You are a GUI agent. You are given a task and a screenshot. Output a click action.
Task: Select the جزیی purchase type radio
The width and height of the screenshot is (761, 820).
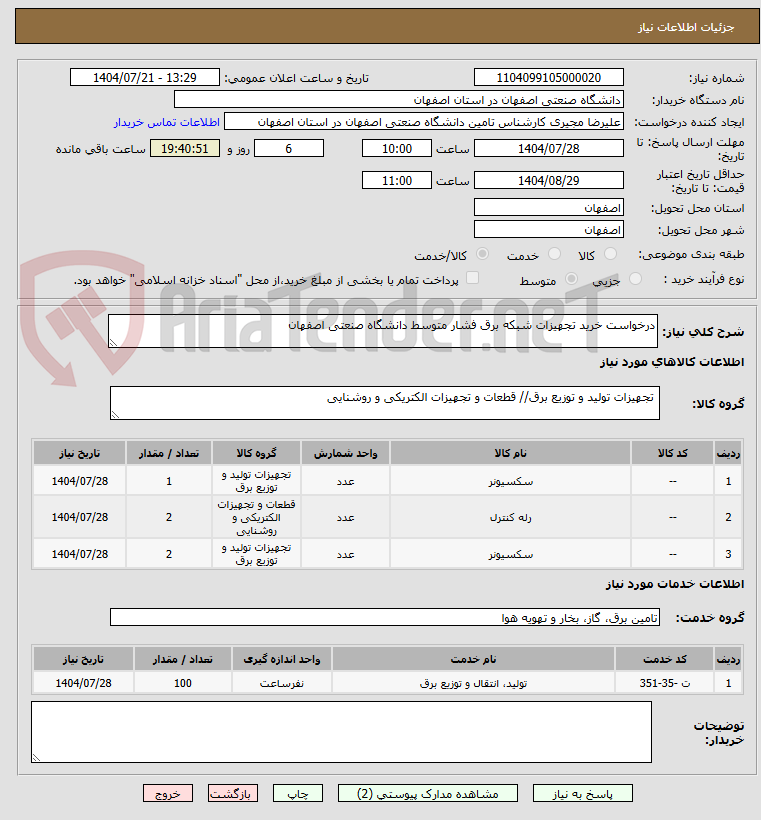(x=635, y=279)
